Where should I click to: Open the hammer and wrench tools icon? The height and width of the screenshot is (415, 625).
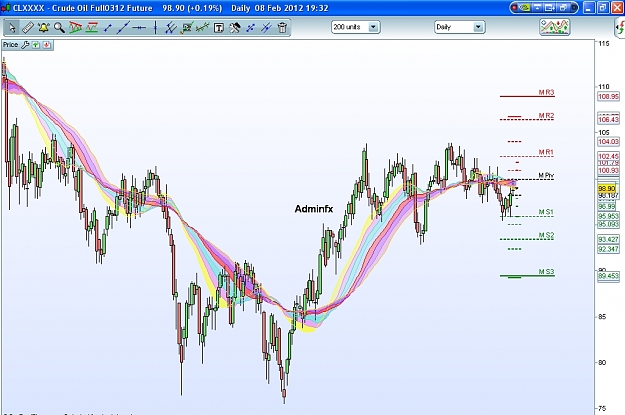(x=234, y=28)
